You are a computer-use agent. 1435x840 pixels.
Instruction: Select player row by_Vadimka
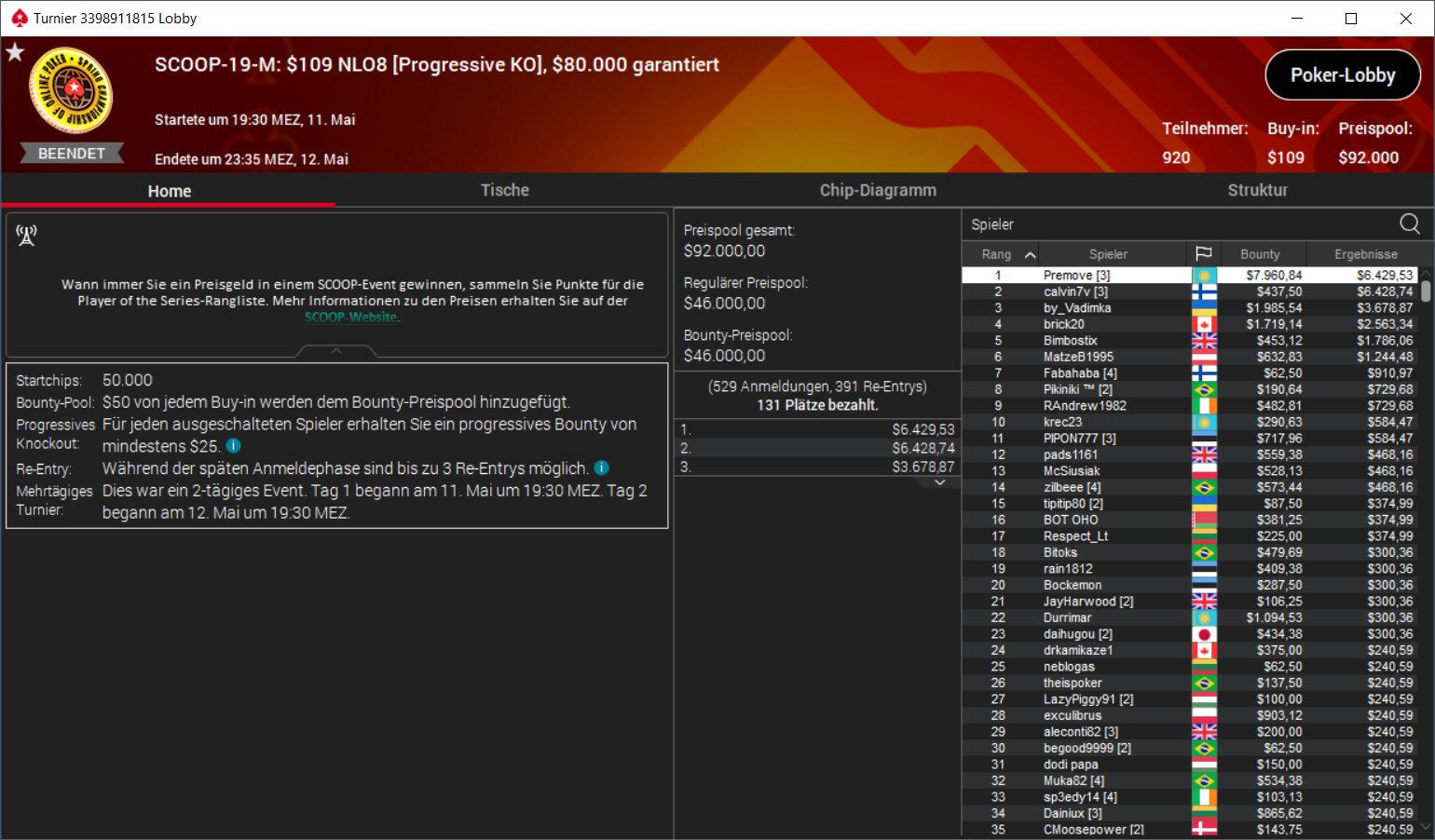[1189, 308]
